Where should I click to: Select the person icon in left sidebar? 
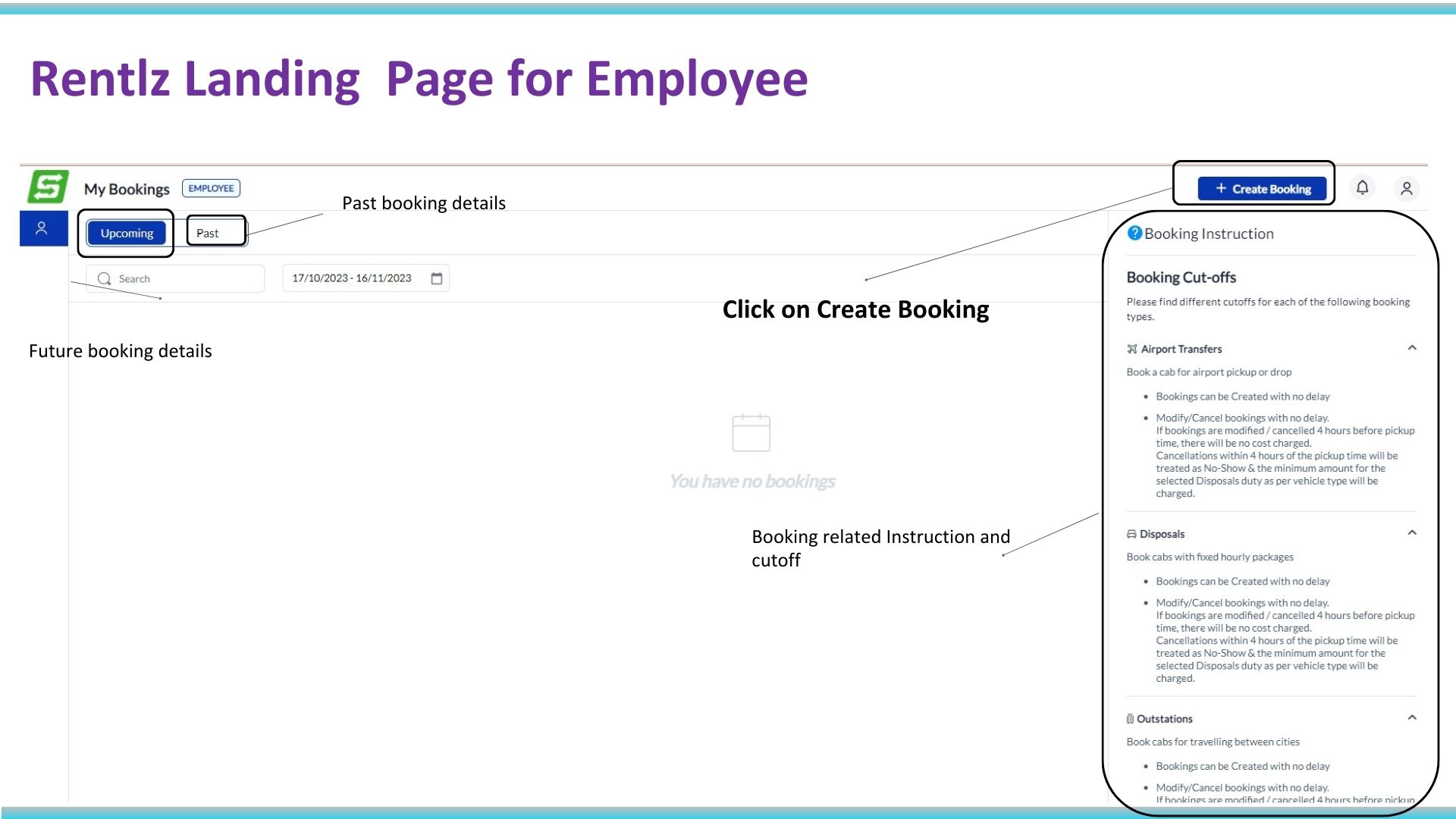click(x=42, y=228)
